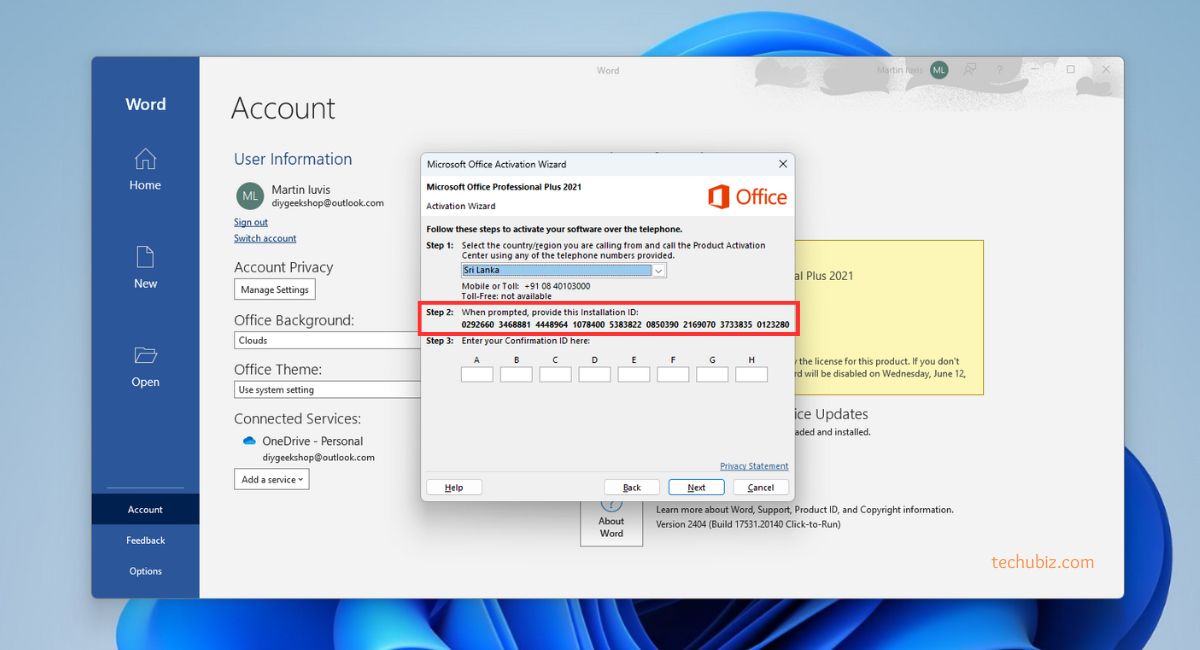Click the Manage Settings button
The width and height of the screenshot is (1200, 650).
275,290
